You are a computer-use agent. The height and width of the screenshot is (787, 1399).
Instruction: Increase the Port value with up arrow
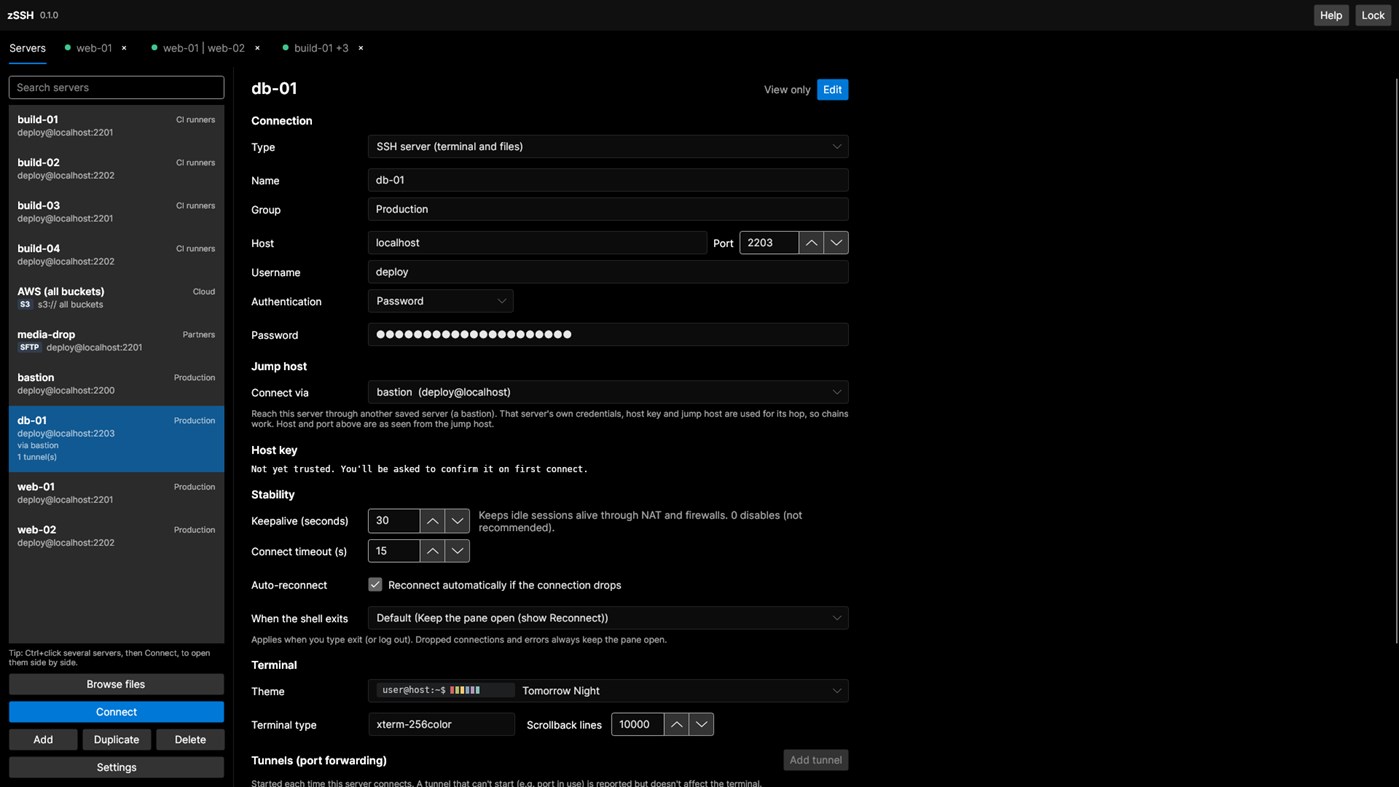[811, 243]
